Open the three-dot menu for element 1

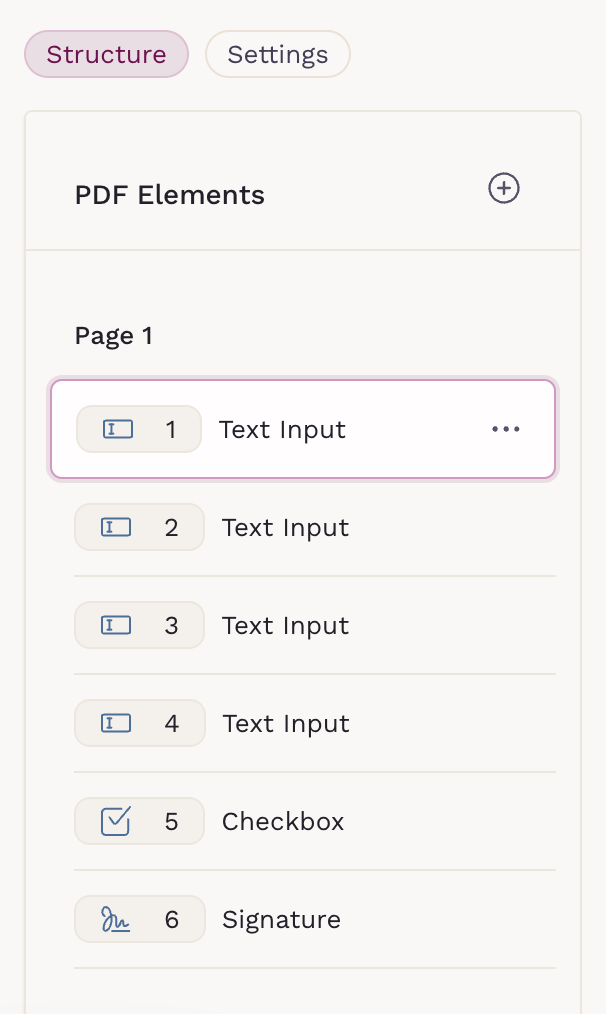click(x=506, y=430)
